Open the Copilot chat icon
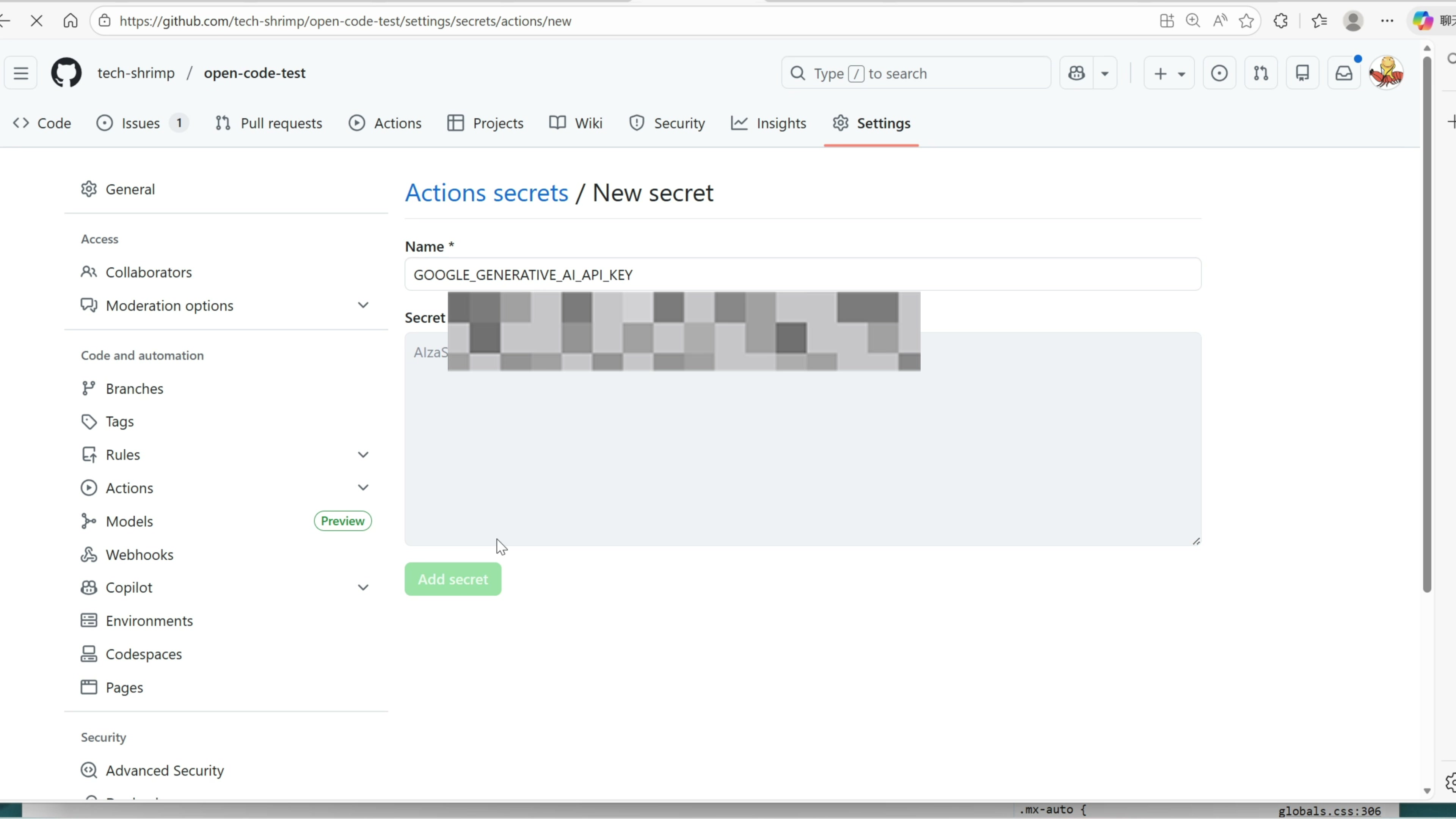 click(1076, 73)
